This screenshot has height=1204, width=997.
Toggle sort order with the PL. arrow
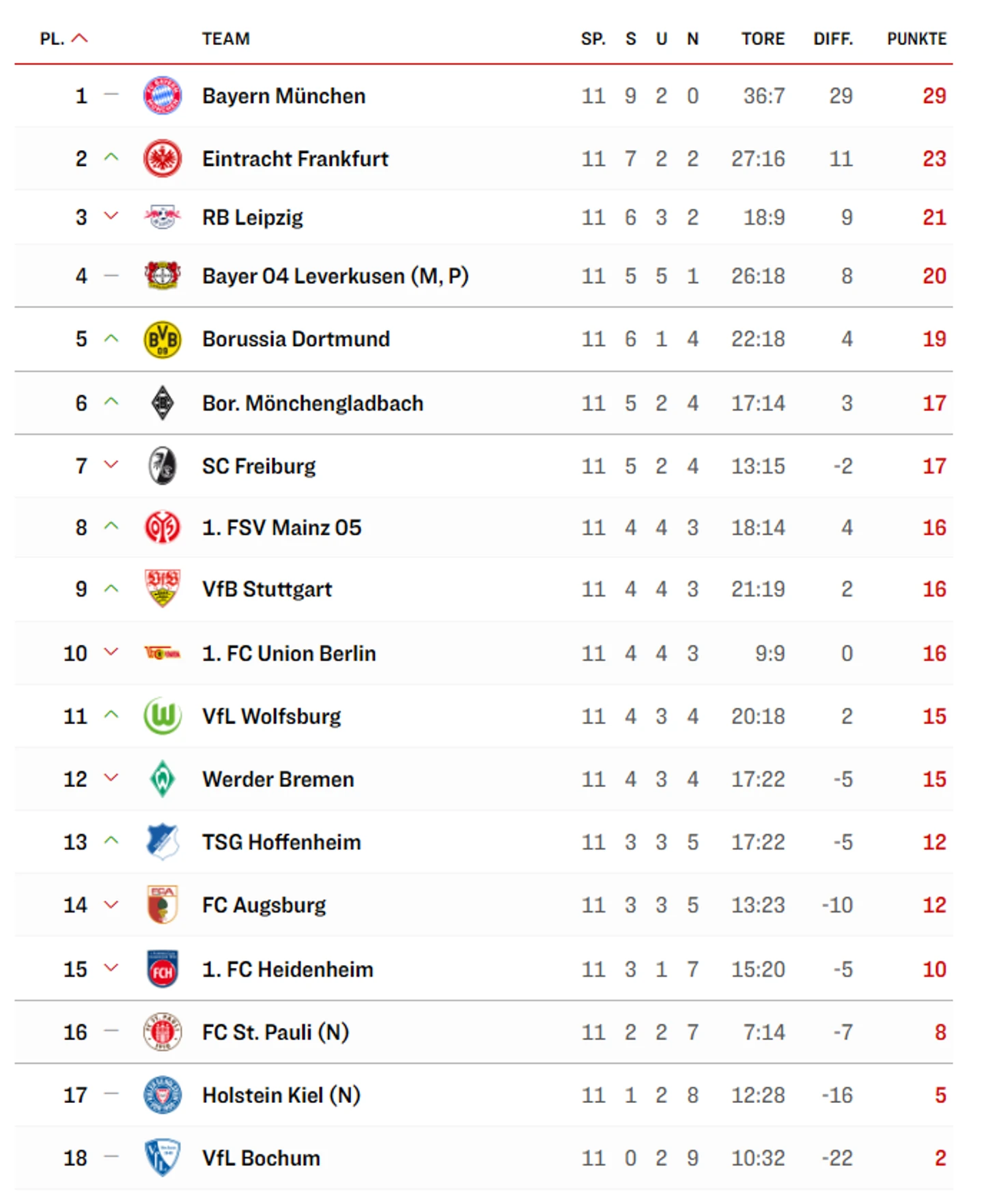coord(80,38)
